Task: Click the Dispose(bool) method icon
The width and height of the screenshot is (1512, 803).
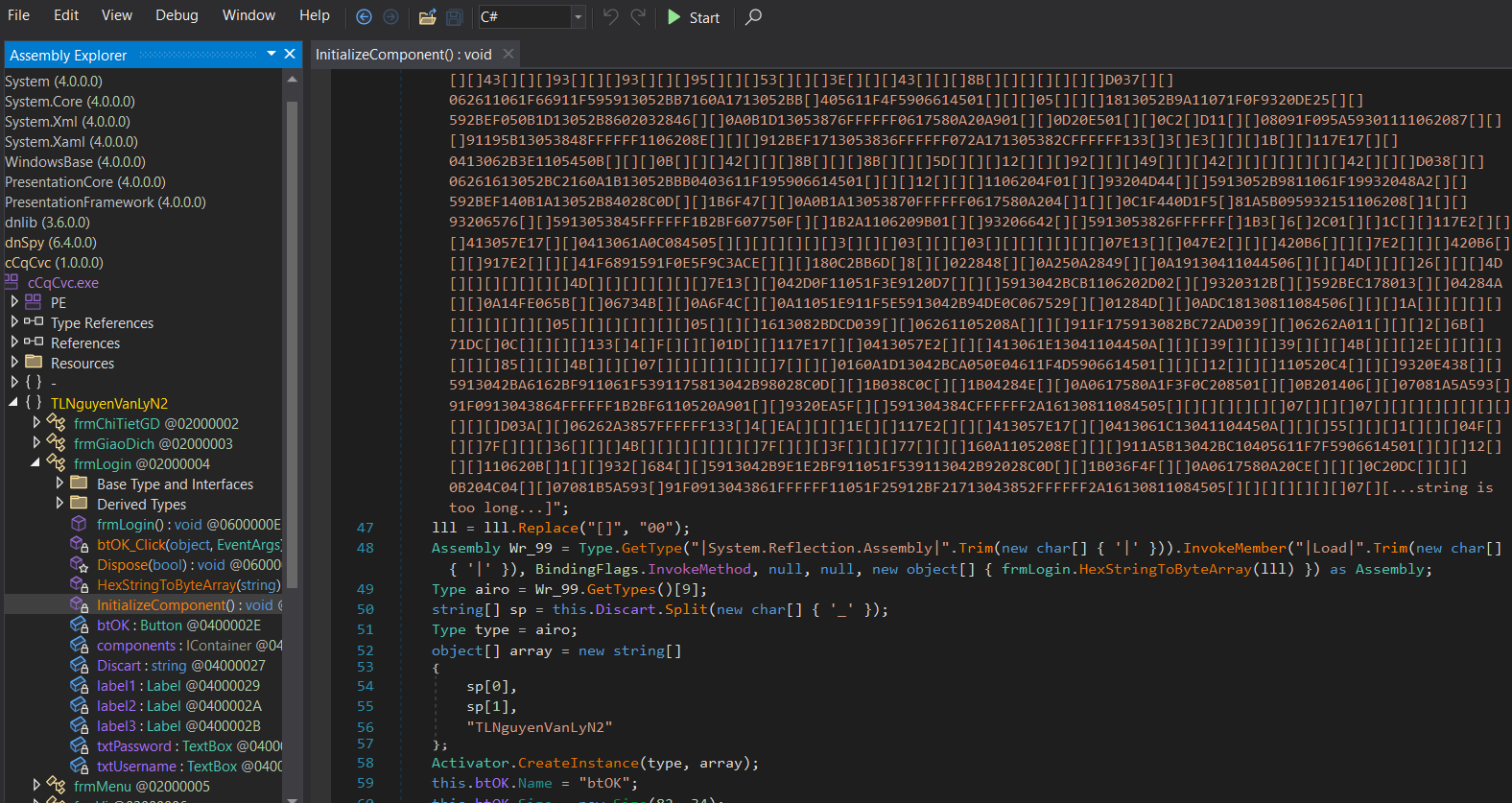Action: [x=80, y=564]
